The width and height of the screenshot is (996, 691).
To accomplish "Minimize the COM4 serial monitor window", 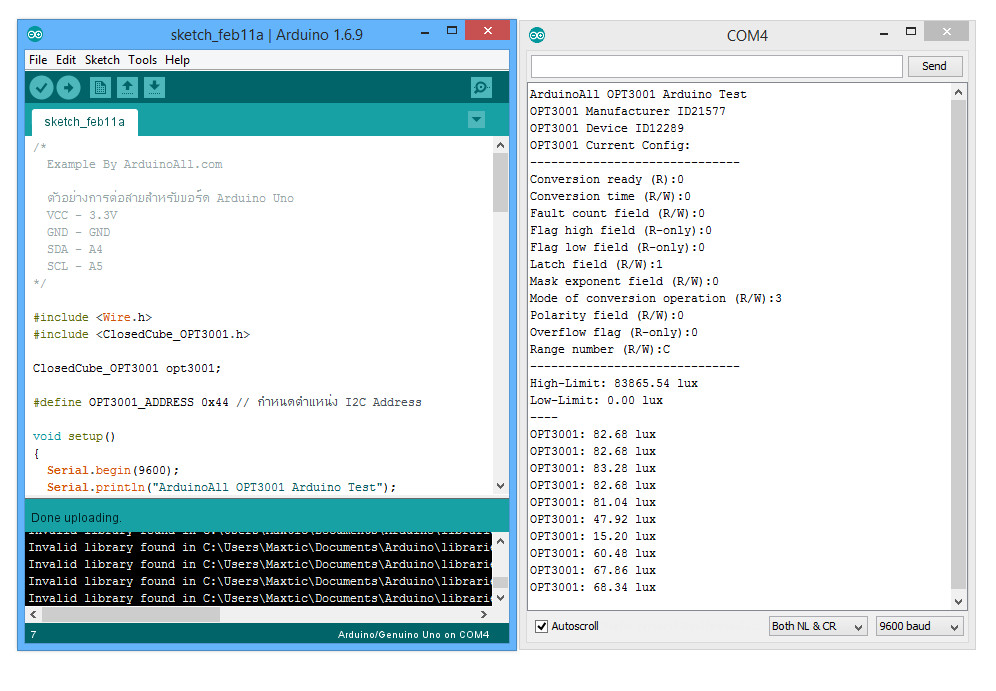I will tap(884, 33).
